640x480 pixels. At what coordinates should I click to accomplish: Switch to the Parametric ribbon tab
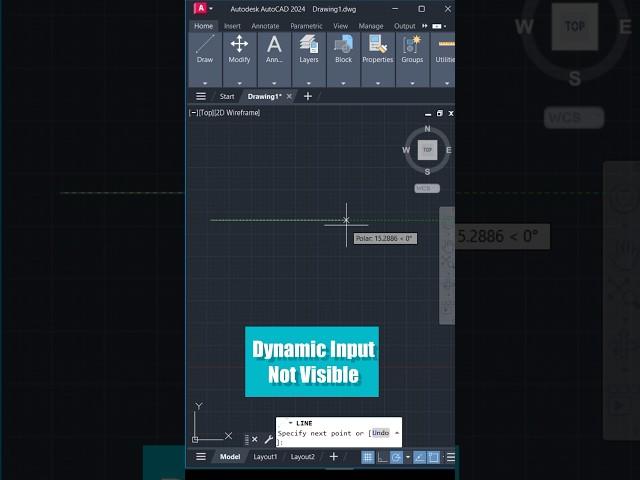[306, 26]
